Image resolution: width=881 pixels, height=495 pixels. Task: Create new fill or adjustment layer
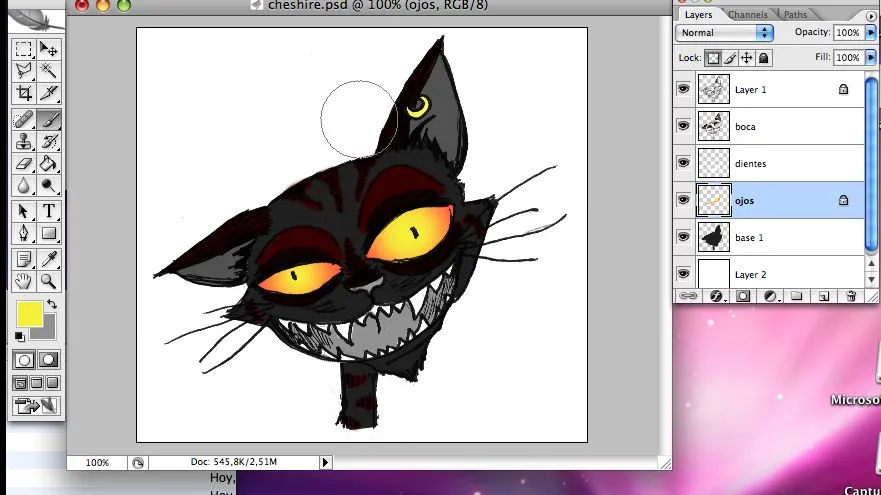tap(770, 296)
